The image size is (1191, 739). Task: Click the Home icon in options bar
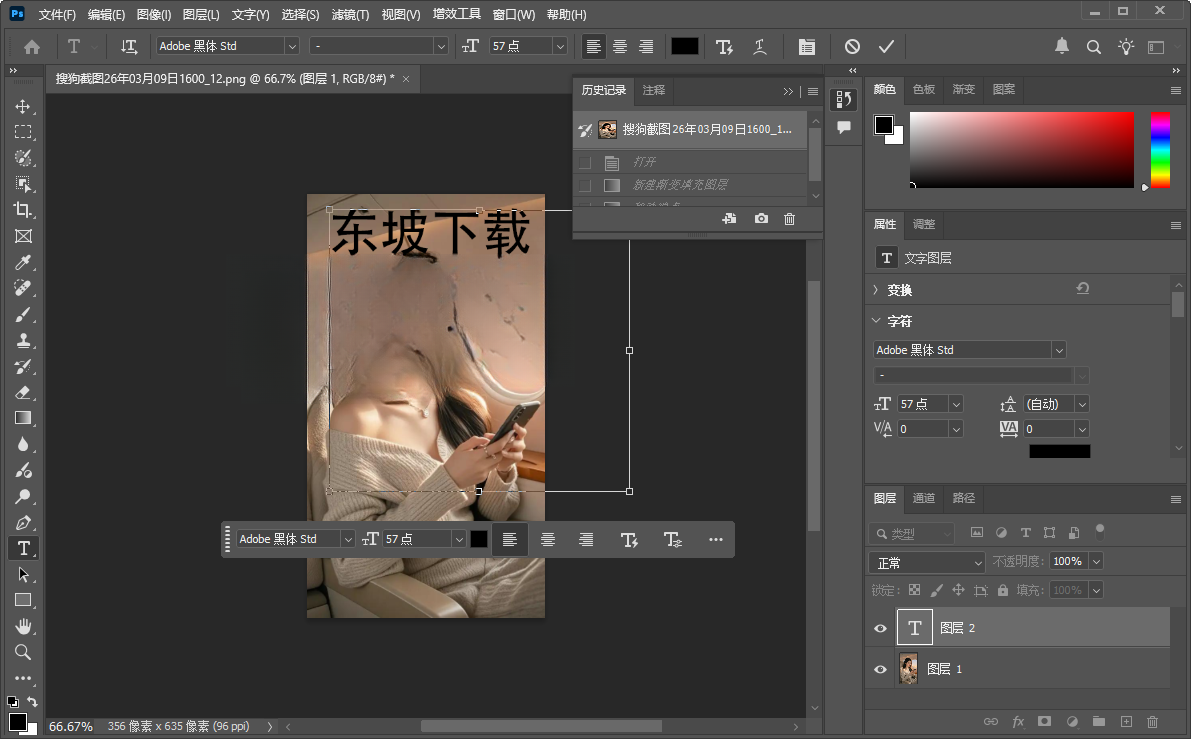(32, 47)
